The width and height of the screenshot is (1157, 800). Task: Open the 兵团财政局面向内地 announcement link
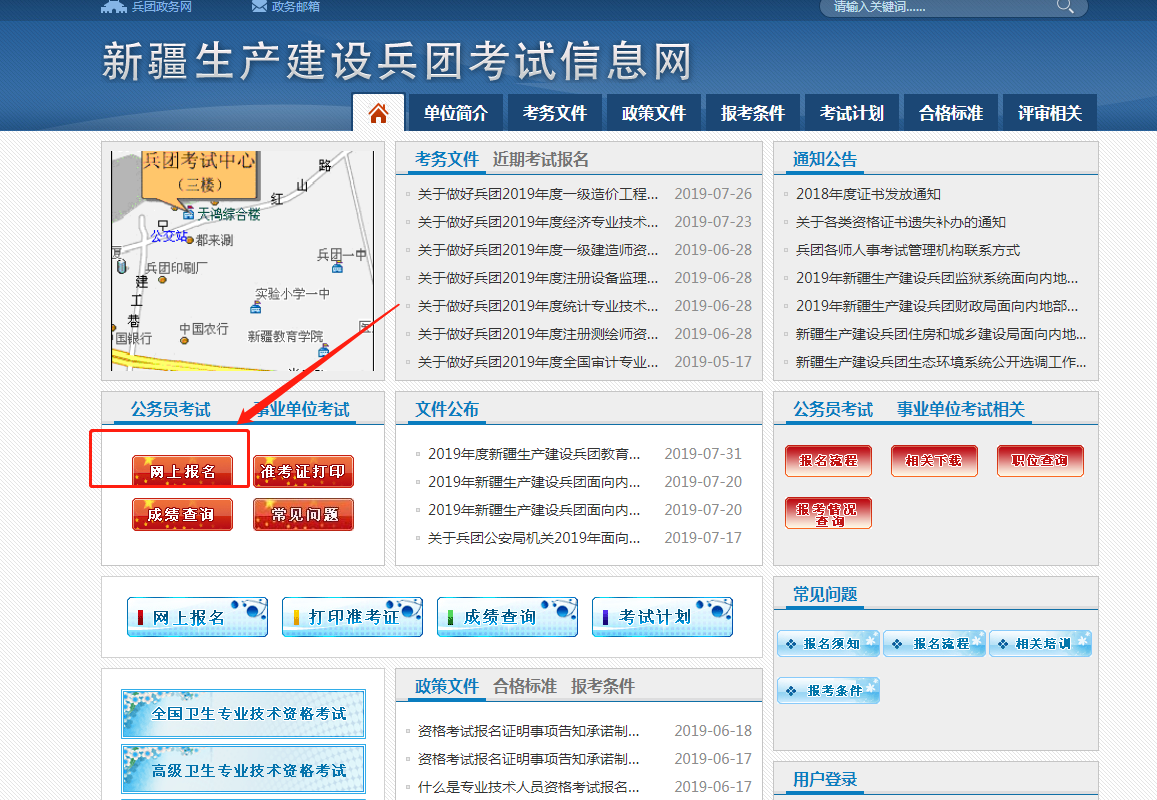pos(936,306)
